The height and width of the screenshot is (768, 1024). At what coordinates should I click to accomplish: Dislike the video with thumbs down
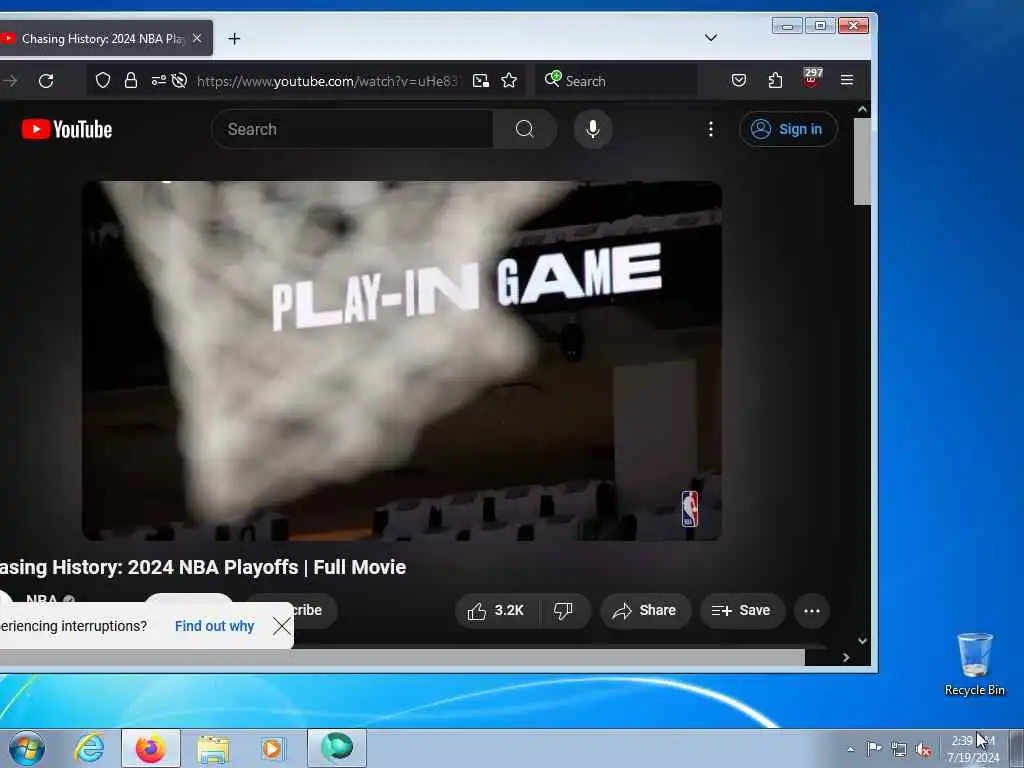click(564, 611)
